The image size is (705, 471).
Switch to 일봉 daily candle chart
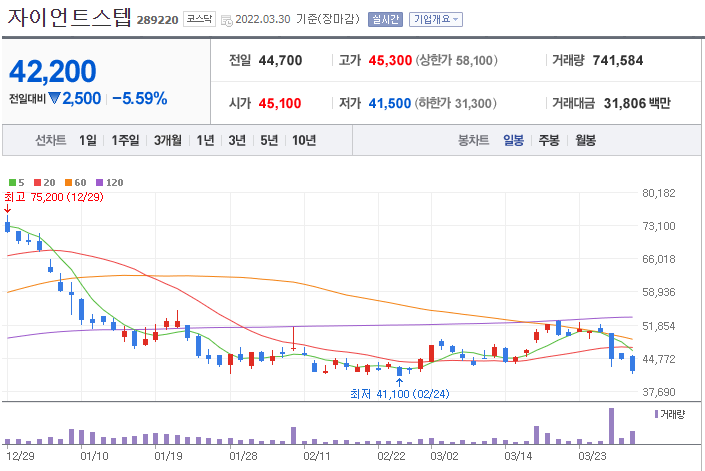pos(513,140)
